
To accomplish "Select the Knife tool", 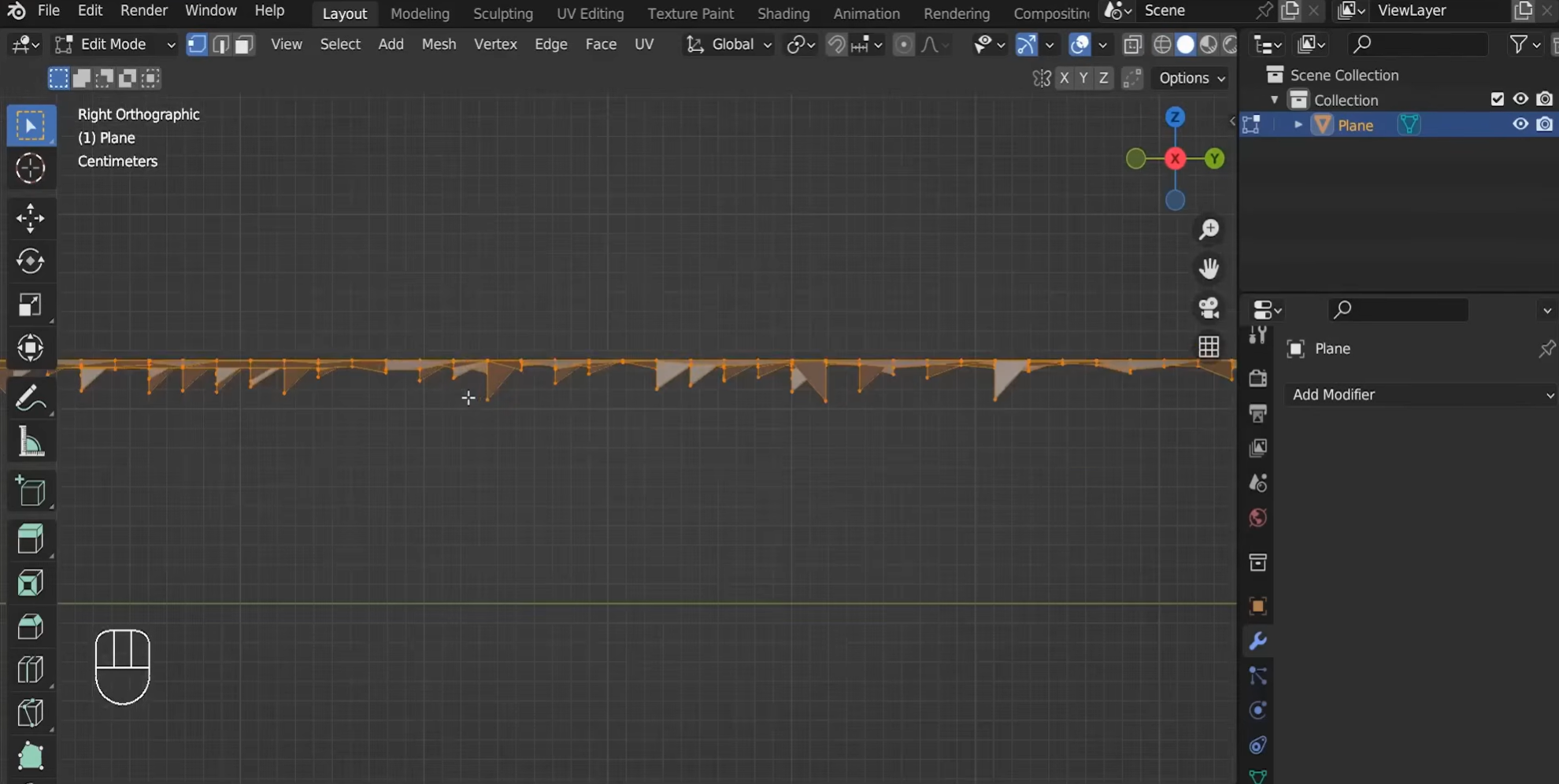I will tap(31, 713).
